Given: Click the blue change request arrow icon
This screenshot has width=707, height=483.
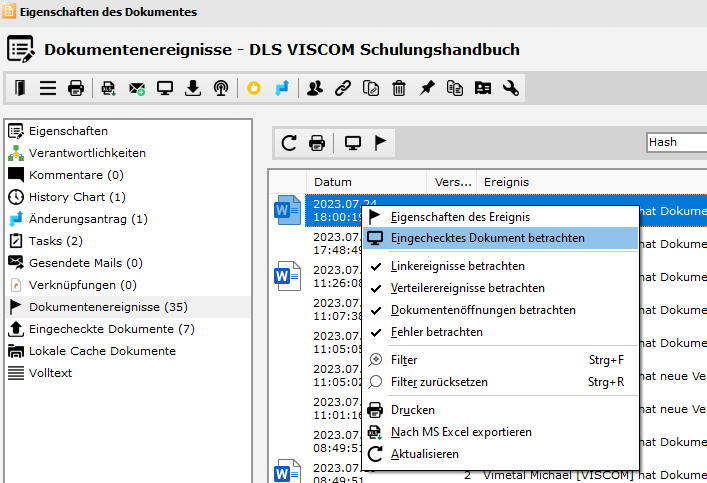Looking at the screenshot, I should coord(282,87).
